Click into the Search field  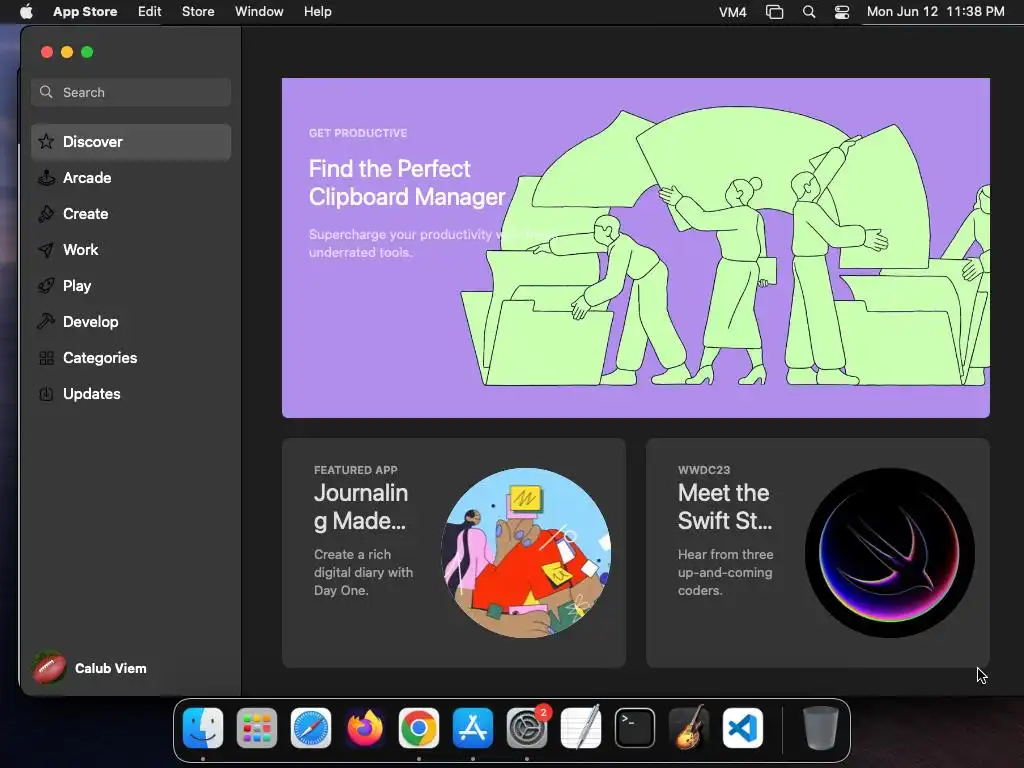point(131,92)
